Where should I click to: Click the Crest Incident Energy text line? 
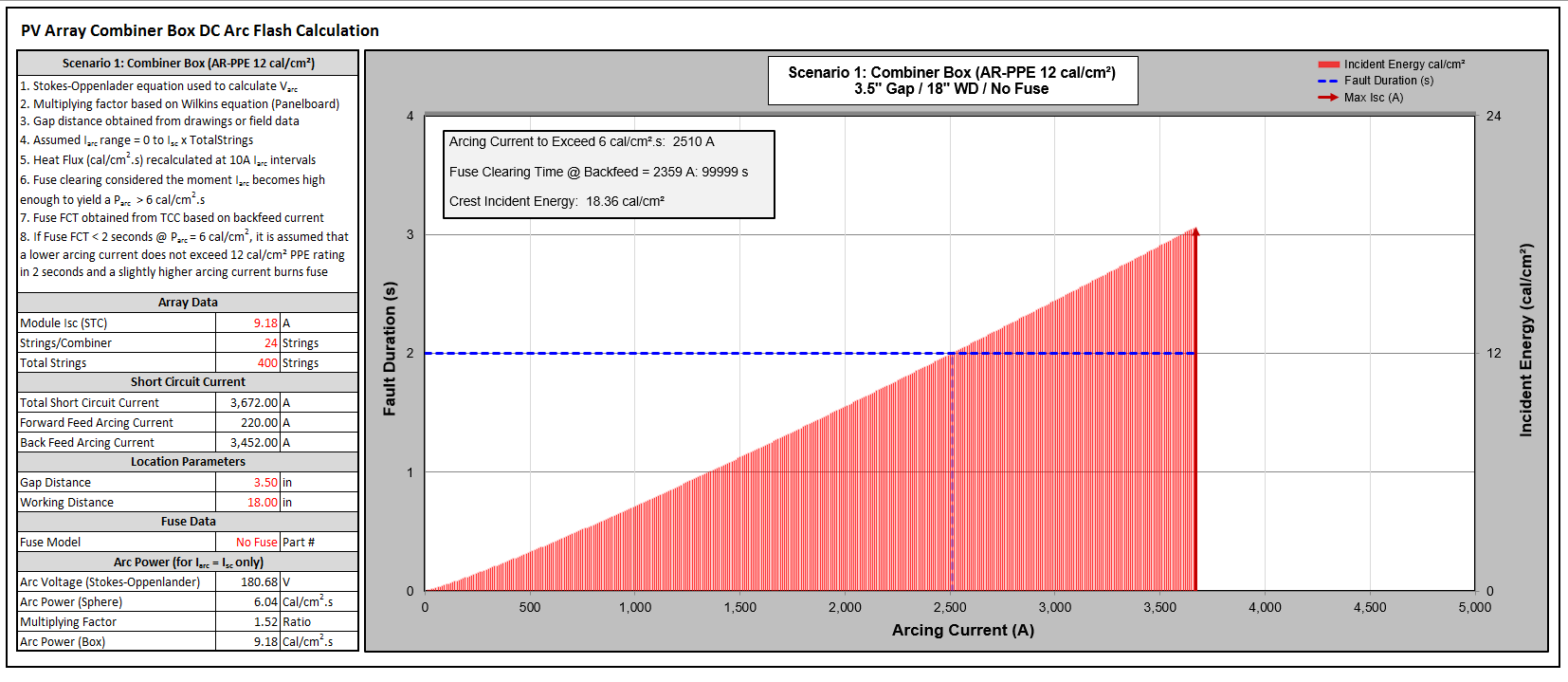556,201
